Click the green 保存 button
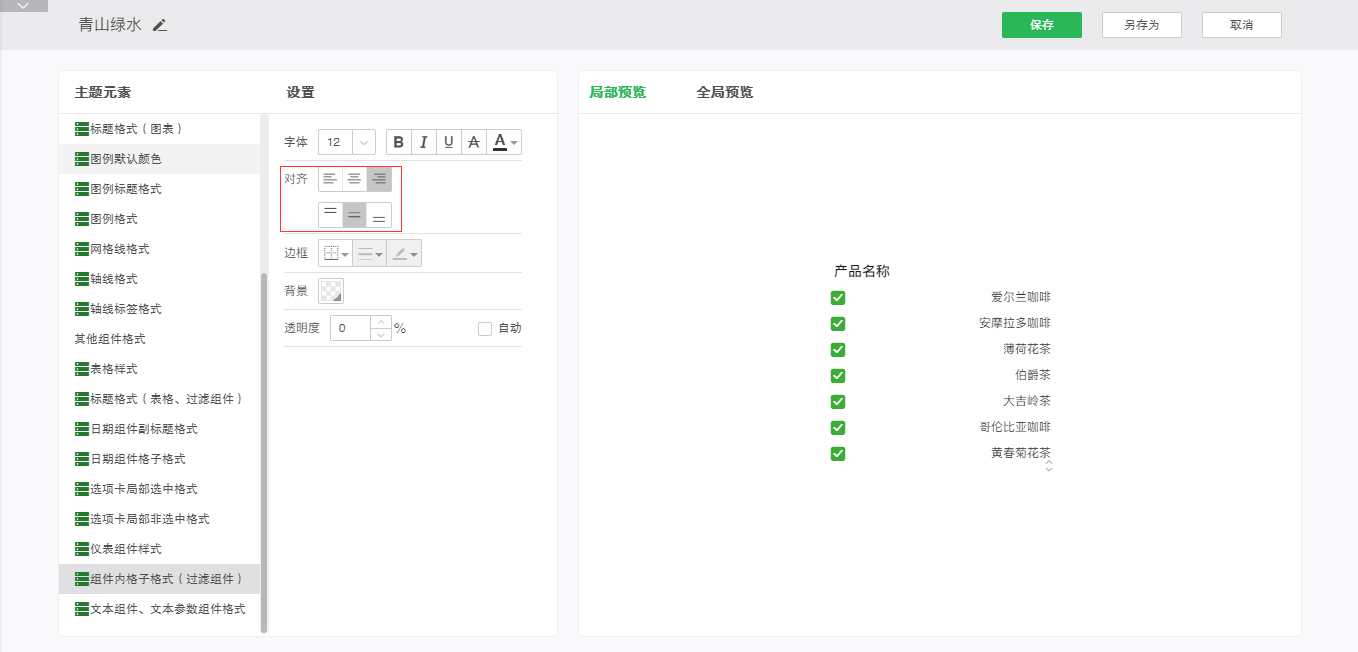 click(x=1041, y=25)
